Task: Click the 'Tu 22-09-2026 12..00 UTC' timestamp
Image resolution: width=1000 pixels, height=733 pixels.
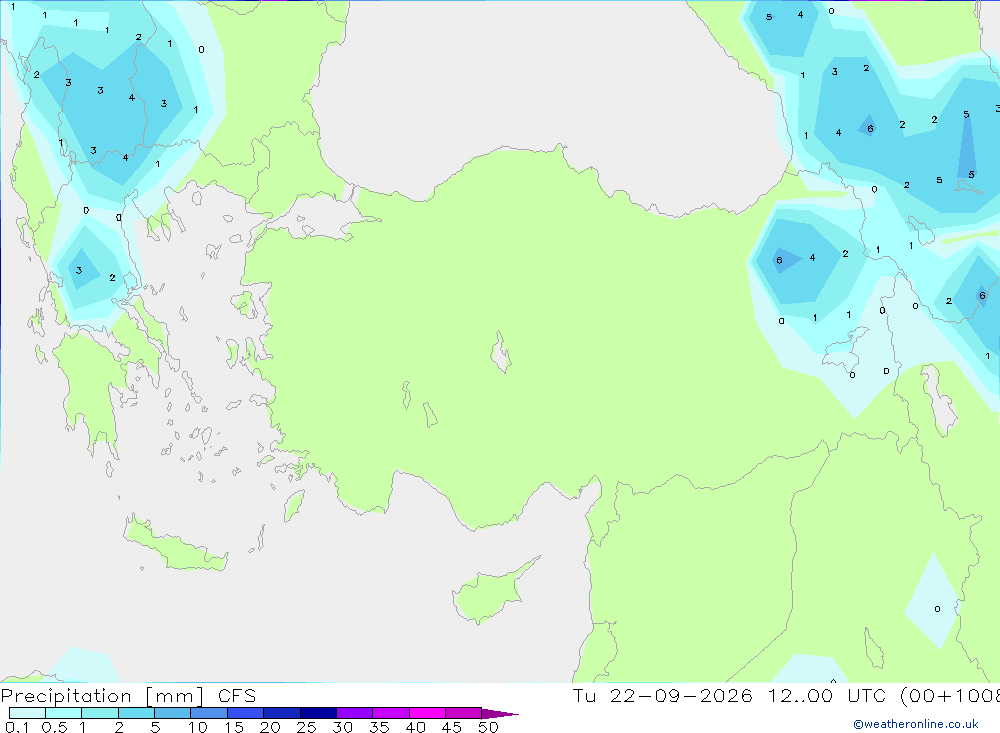Action: click(x=732, y=695)
